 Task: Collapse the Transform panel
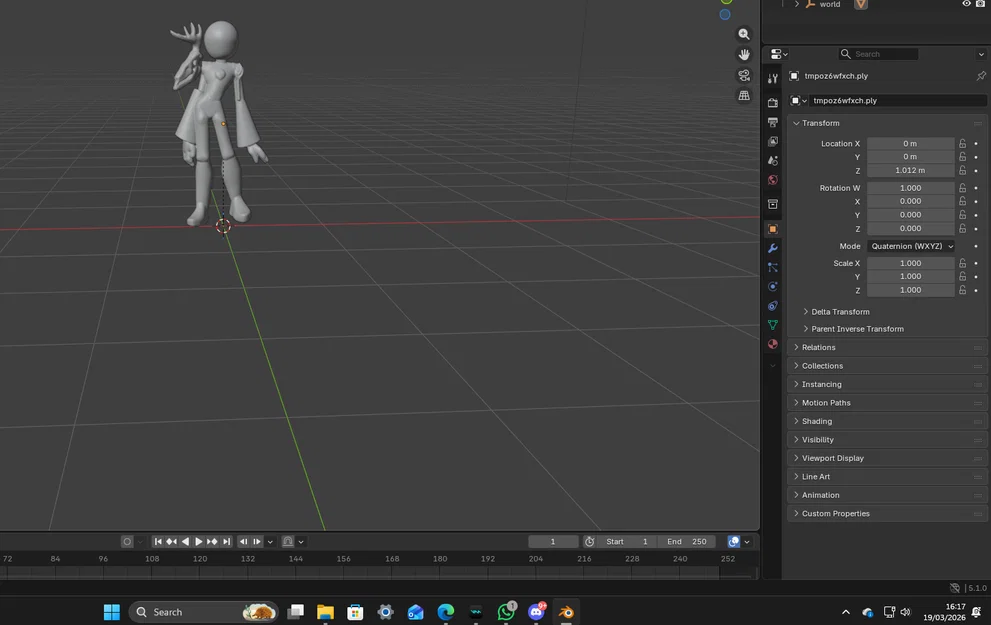[x=796, y=123]
